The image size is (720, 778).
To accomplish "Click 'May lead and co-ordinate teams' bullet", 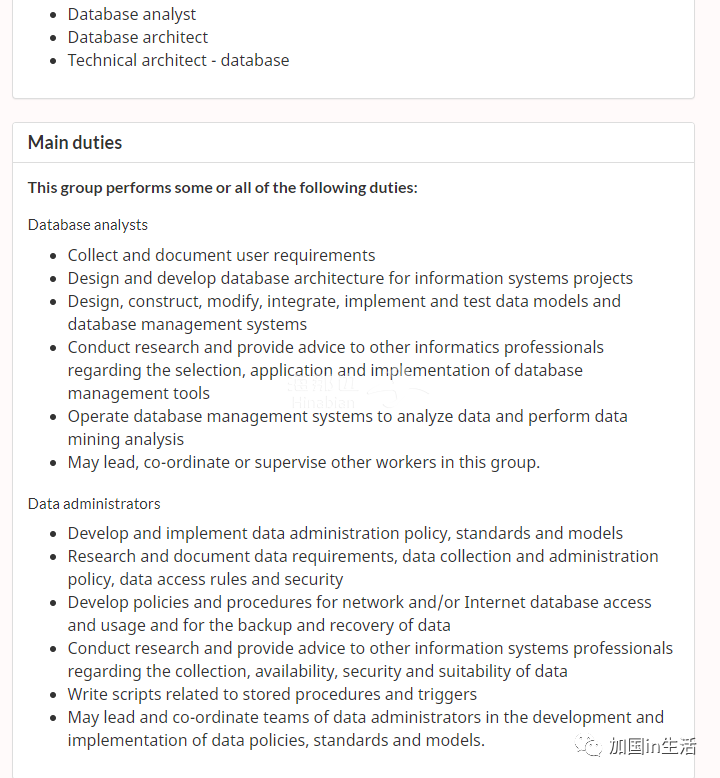I will pyautogui.click(x=366, y=729).
